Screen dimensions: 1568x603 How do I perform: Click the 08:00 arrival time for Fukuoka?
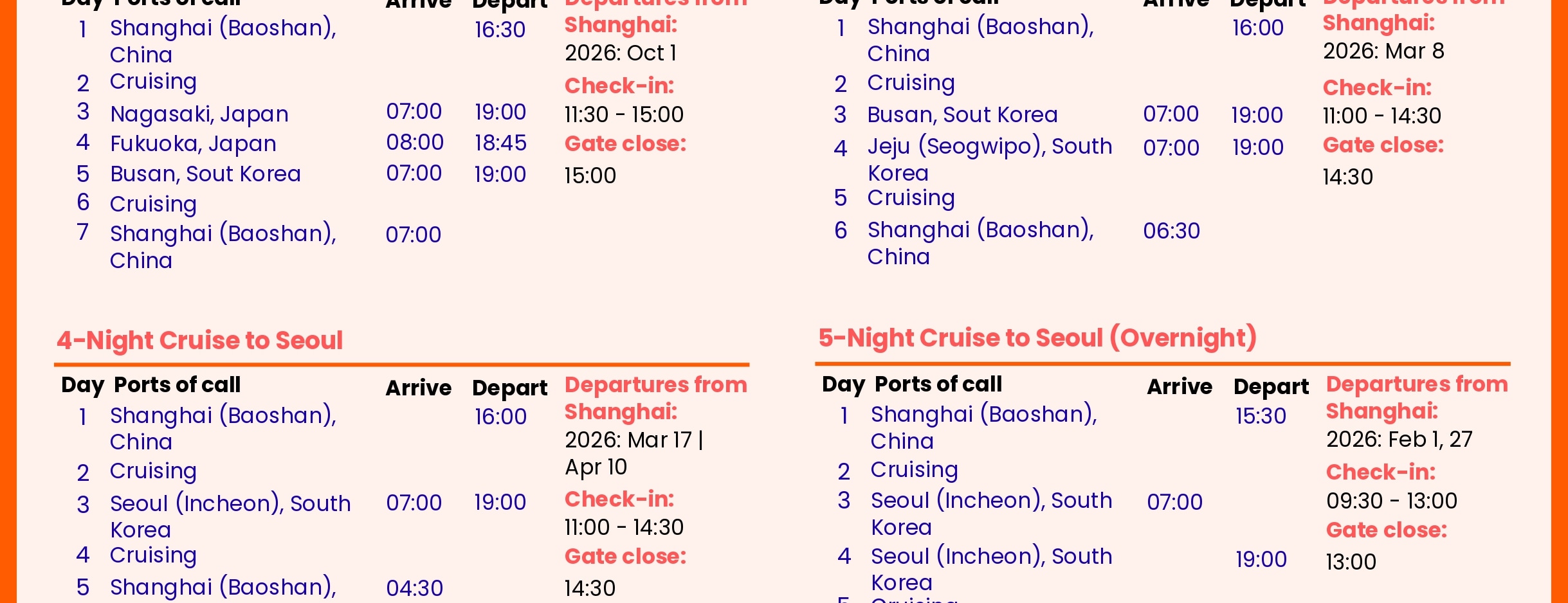click(x=415, y=142)
